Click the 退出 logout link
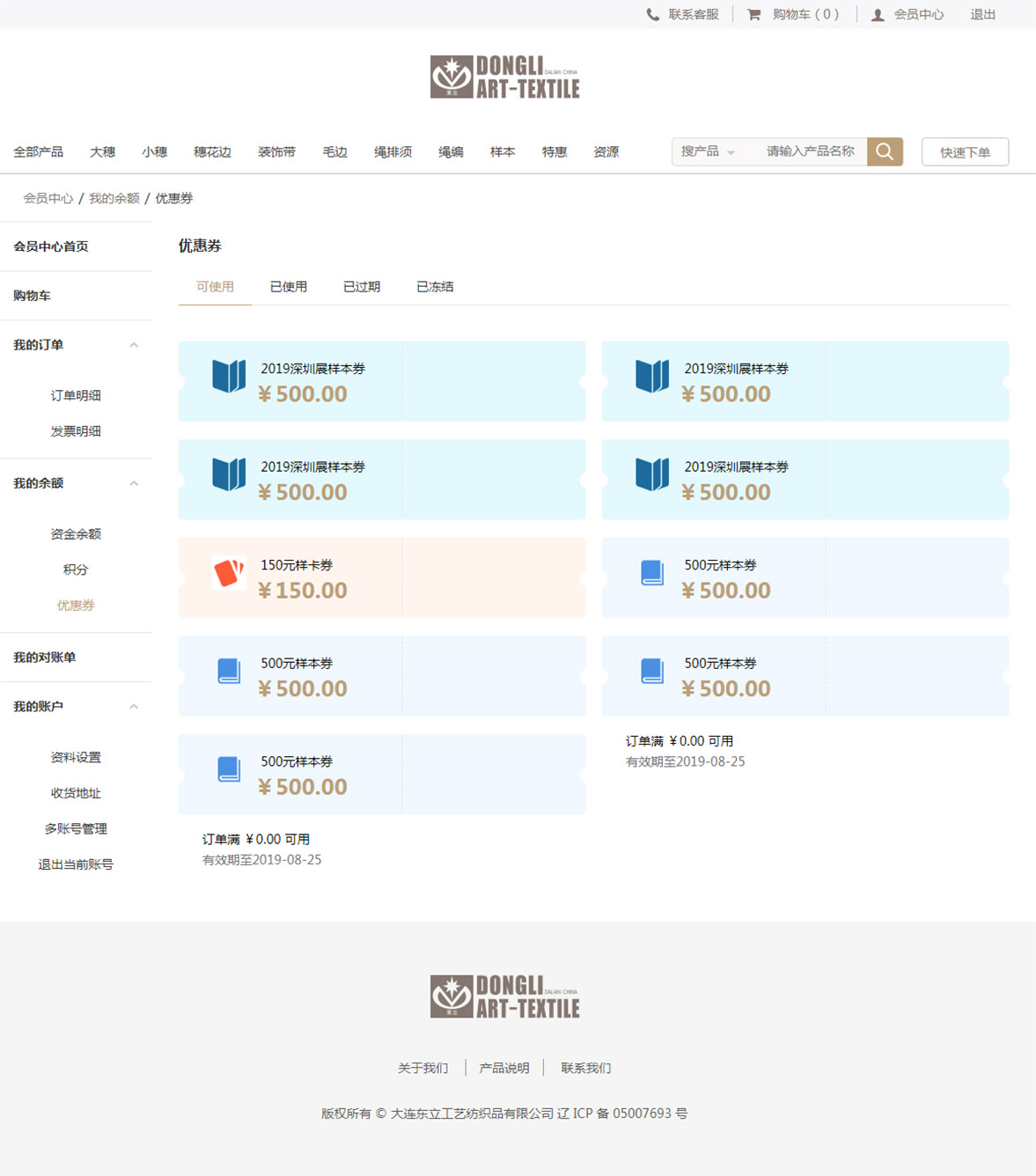Viewport: 1036px width, 1176px height. tap(982, 15)
